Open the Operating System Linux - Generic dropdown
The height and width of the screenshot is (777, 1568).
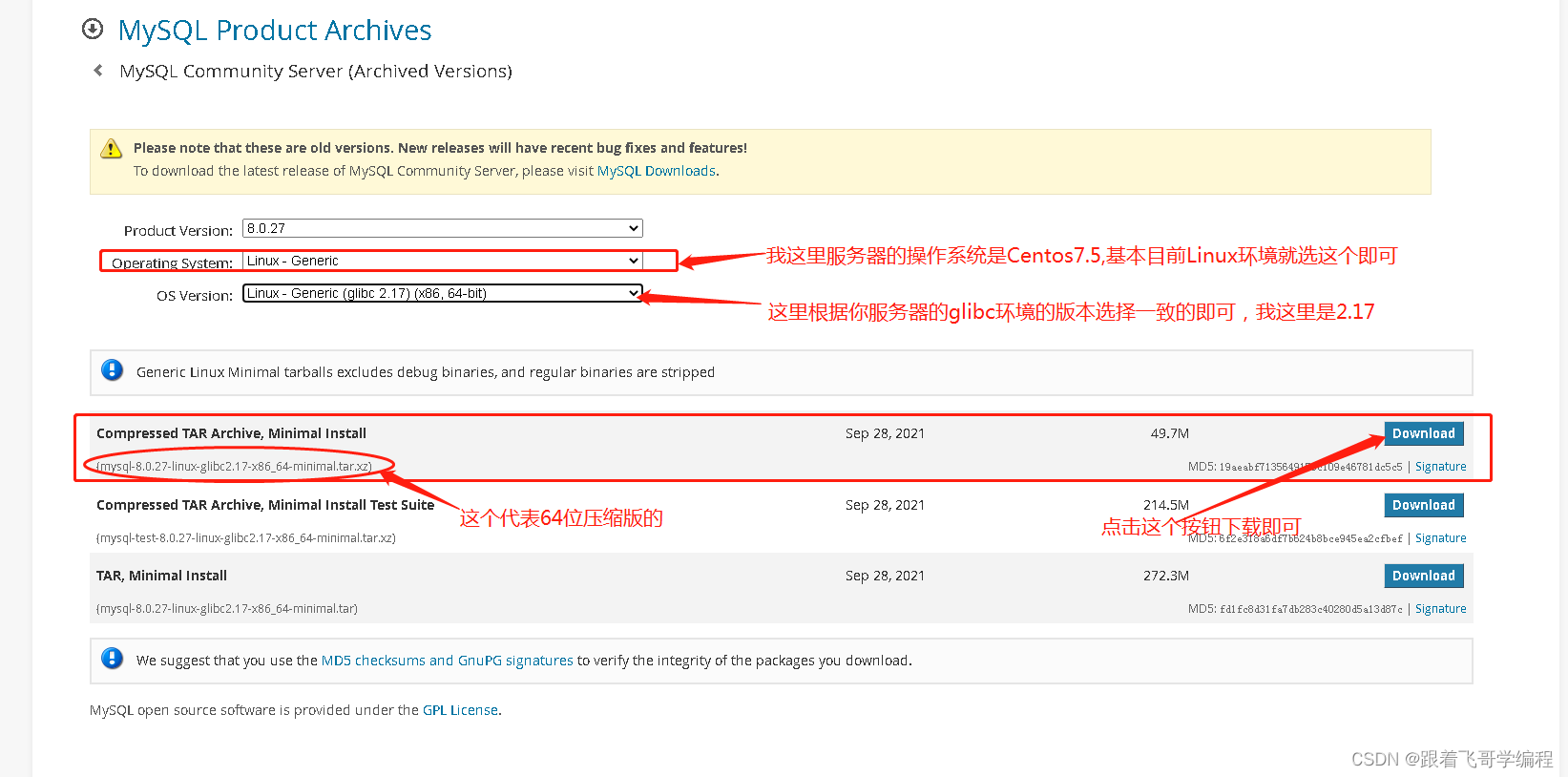pyautogui.click(x=442, y=261)
